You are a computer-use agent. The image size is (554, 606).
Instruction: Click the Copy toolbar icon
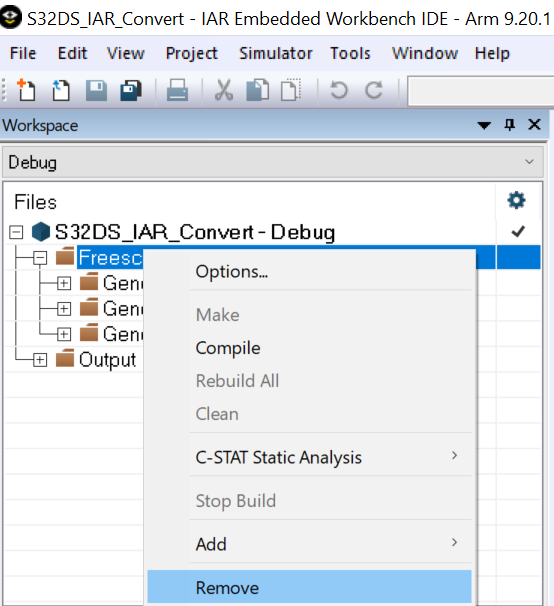pyautogui.click(x=258, y=90)
